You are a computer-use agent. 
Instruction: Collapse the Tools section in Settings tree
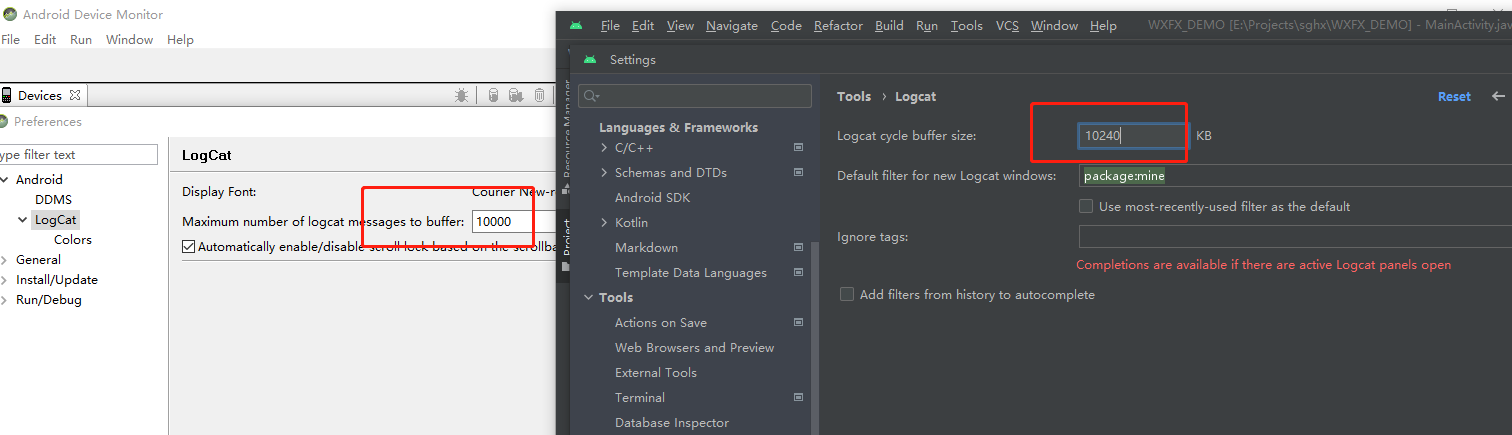coord(588,298)
